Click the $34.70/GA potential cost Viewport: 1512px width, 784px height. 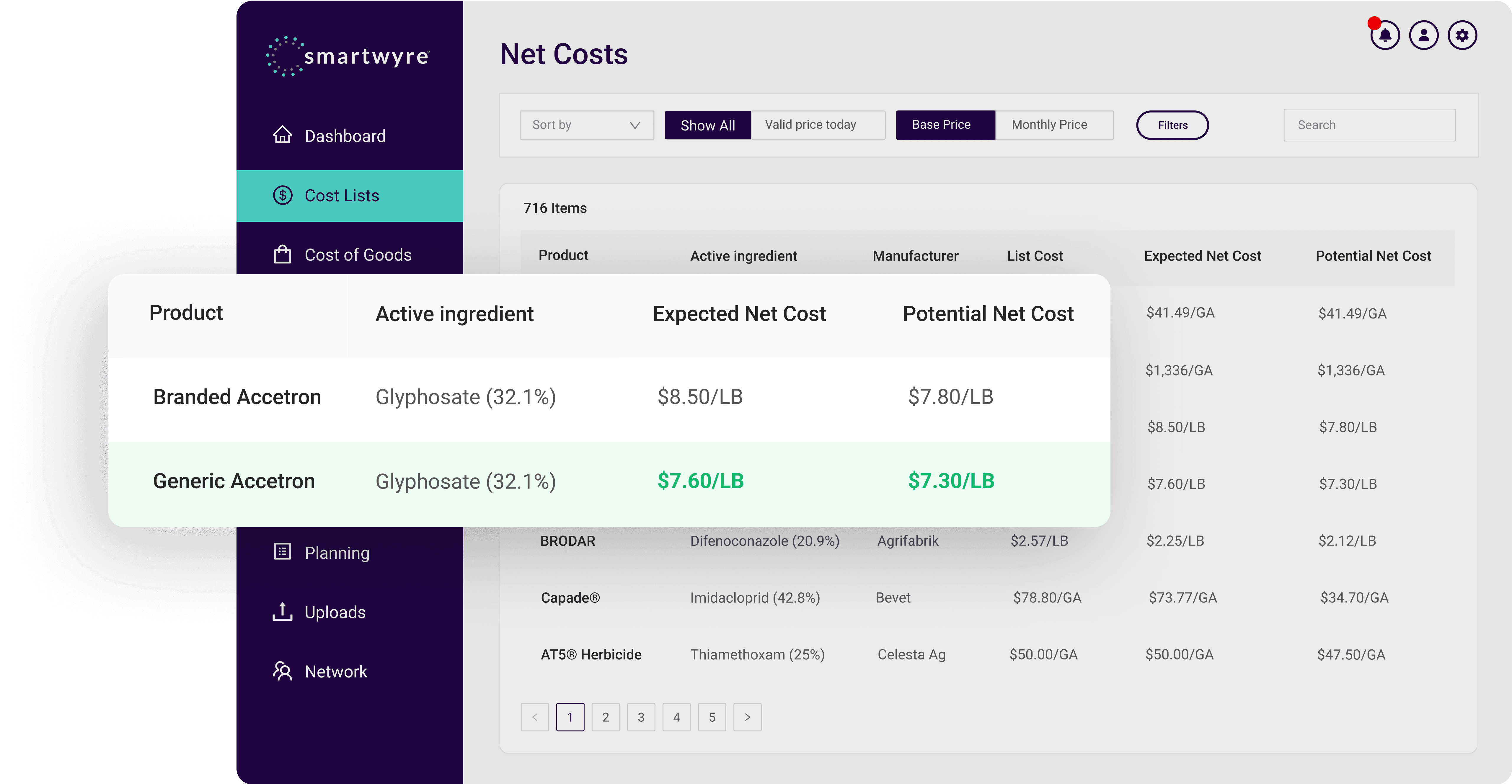tap(1354, 597)
